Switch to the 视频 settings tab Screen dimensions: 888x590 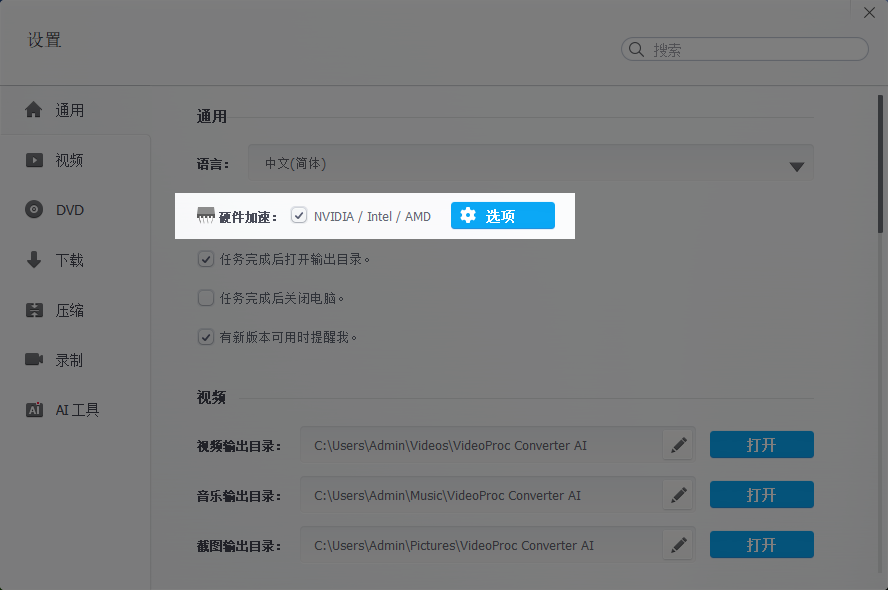pyautogui.click(x=75, y=160)
